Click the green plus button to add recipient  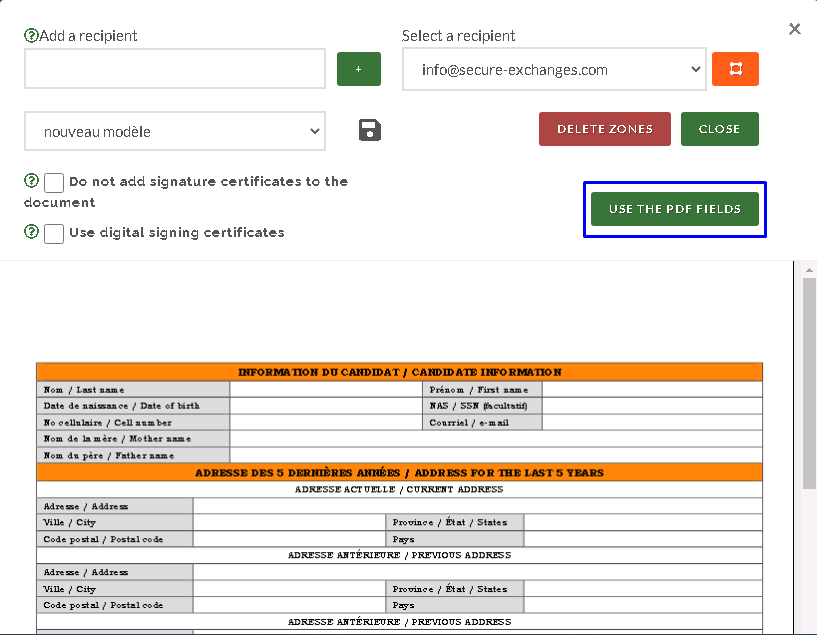click(358, 69)
